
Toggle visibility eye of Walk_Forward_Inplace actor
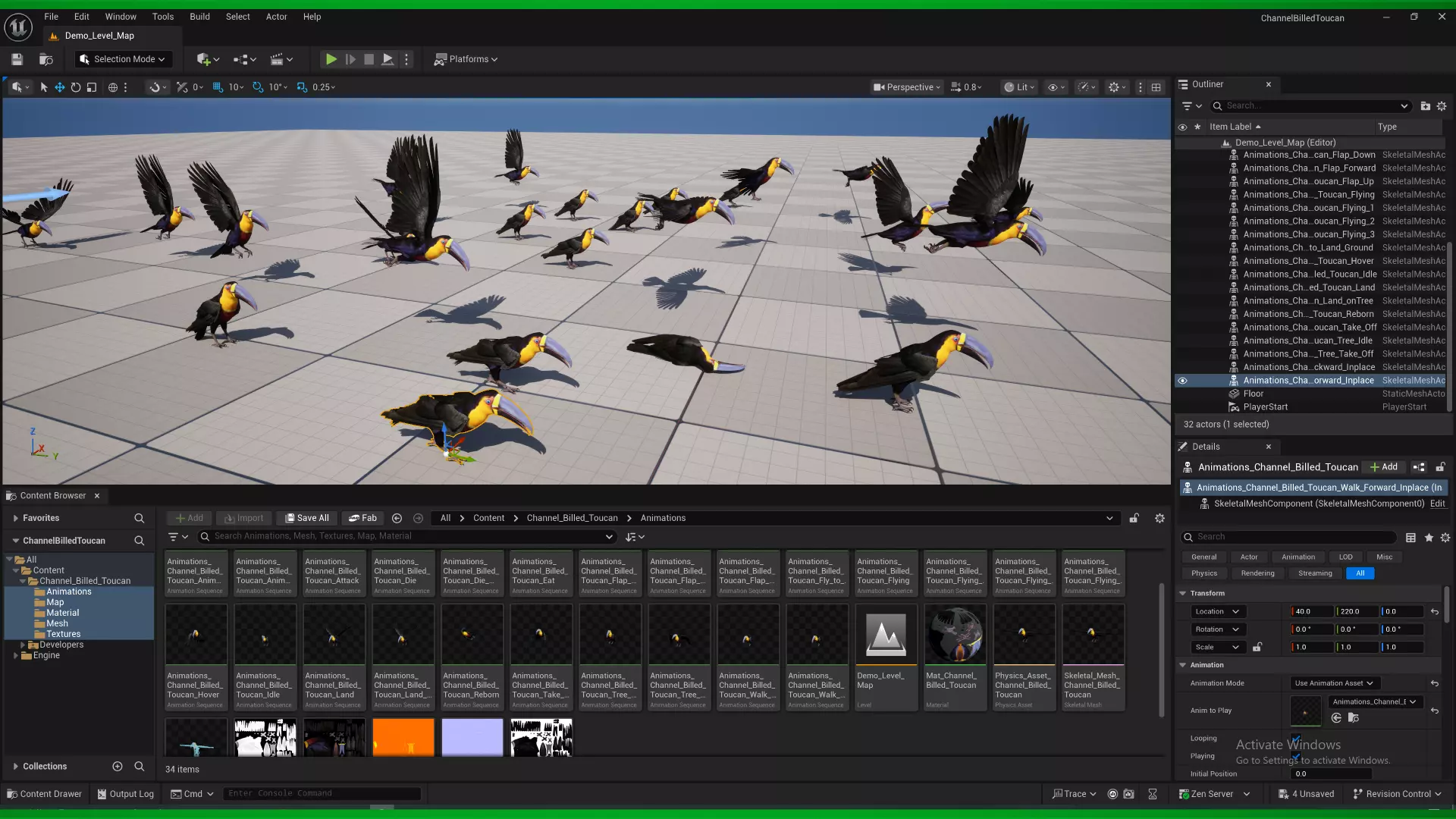click(x=1182, y=381)
